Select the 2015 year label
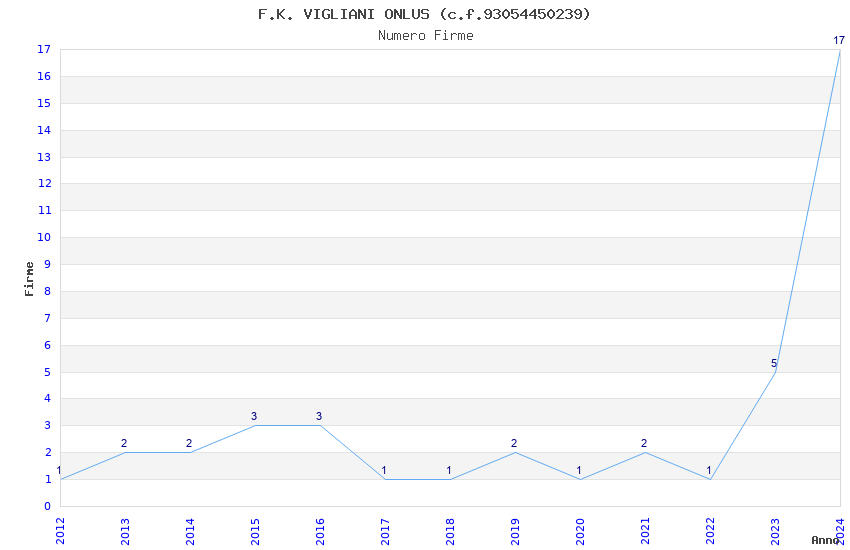 point(255,531)
